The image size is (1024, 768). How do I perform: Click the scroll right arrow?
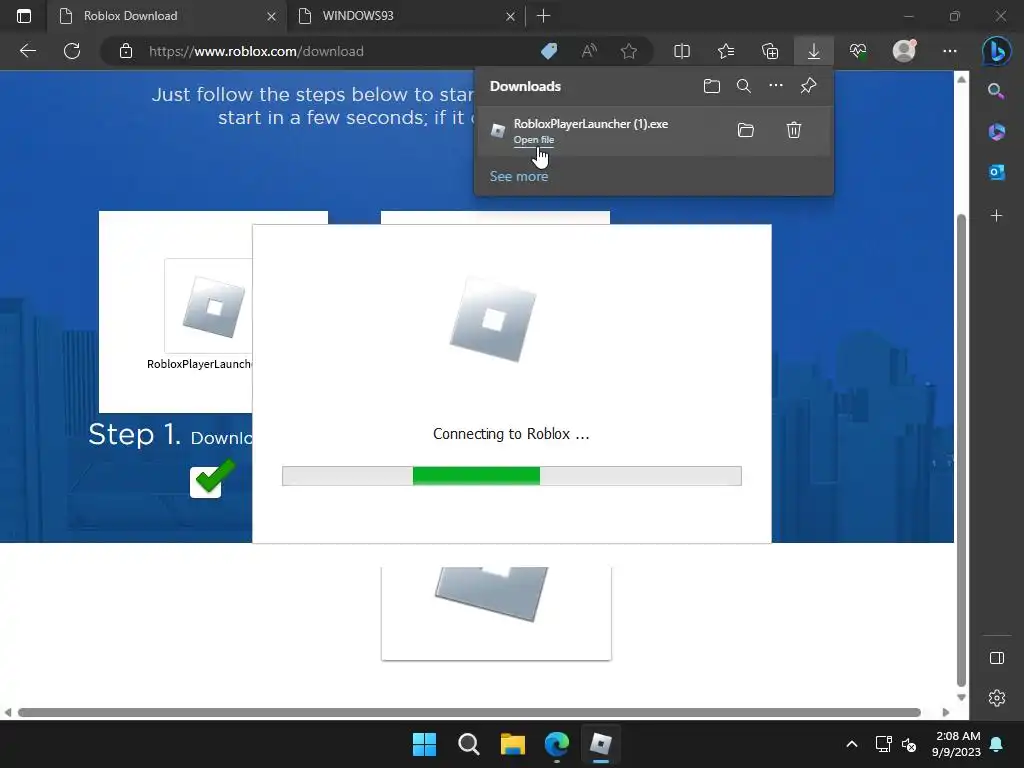pyautogui.click(x=946, y=712)
